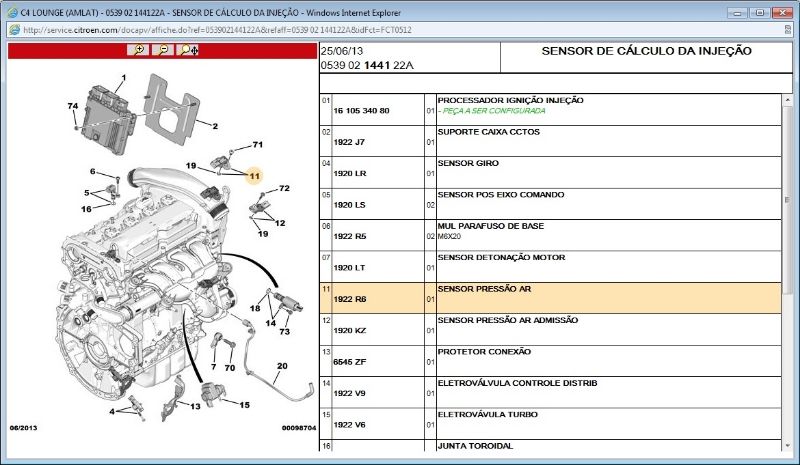This screenshot has height=465, width=800.
Task: Click scroll up arrow of parts list
Action: (x=787, y=100)
